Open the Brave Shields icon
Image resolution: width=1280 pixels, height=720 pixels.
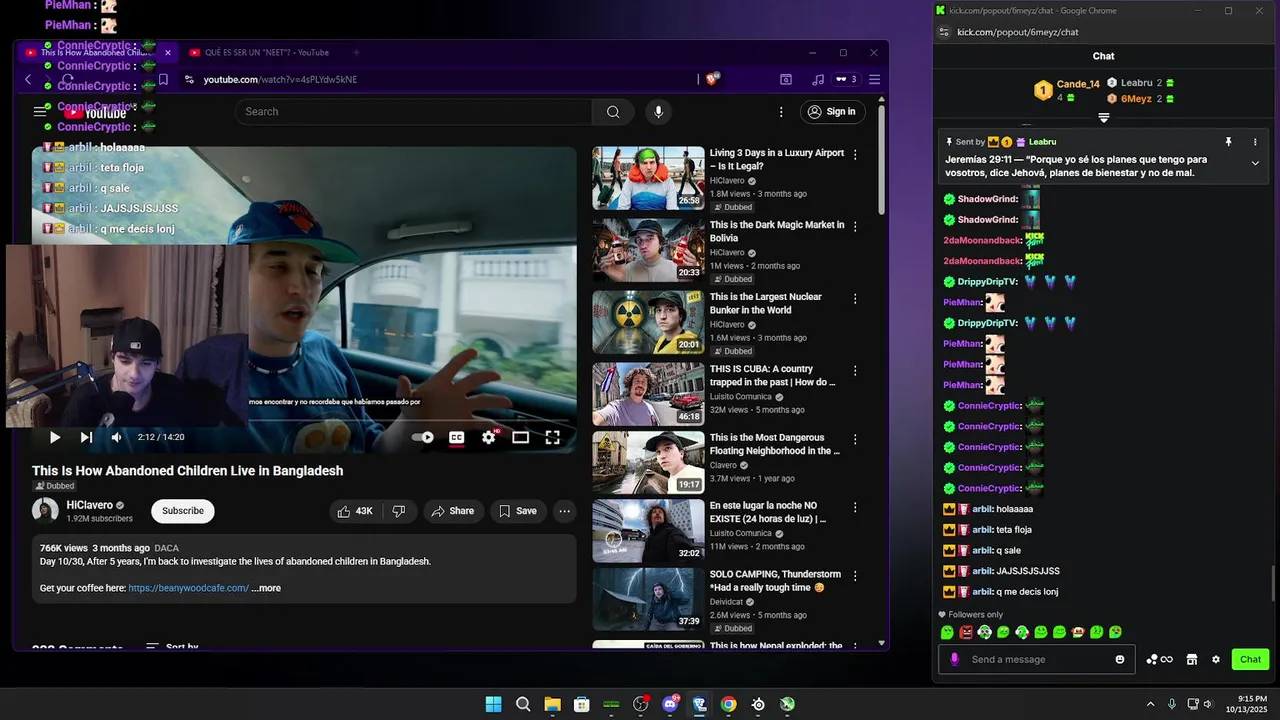[712, 79]
